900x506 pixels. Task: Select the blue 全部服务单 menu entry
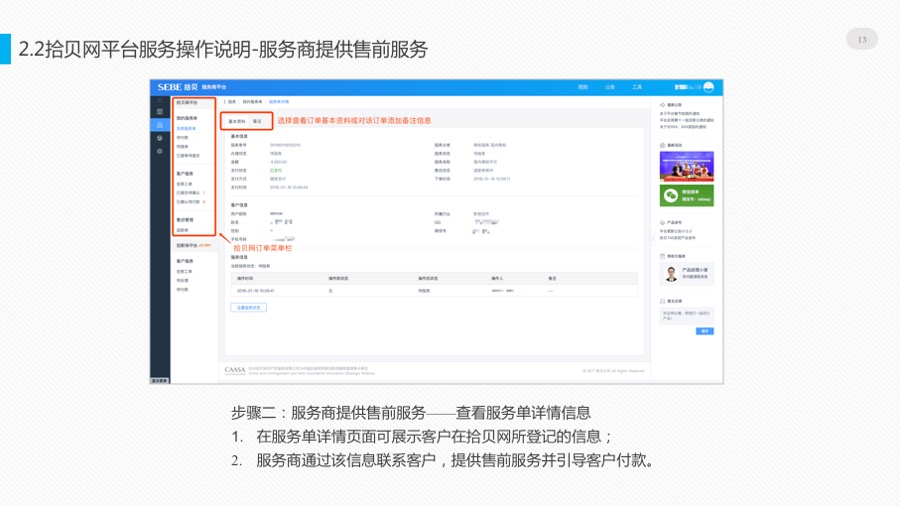coord(186,129)
